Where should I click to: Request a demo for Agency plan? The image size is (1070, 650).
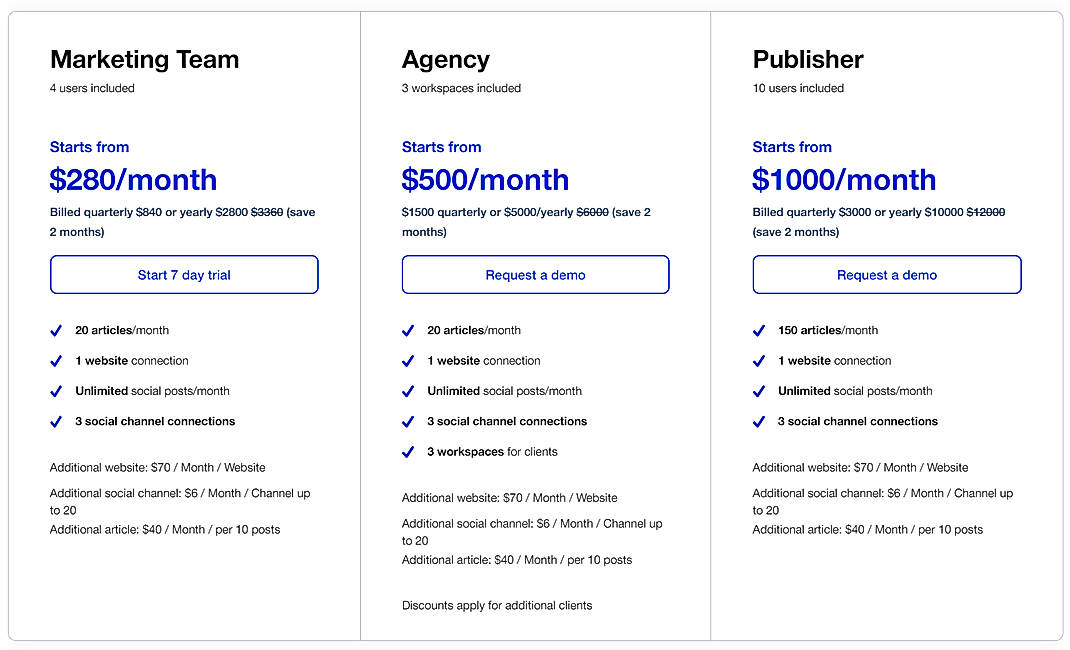point(535,275)
